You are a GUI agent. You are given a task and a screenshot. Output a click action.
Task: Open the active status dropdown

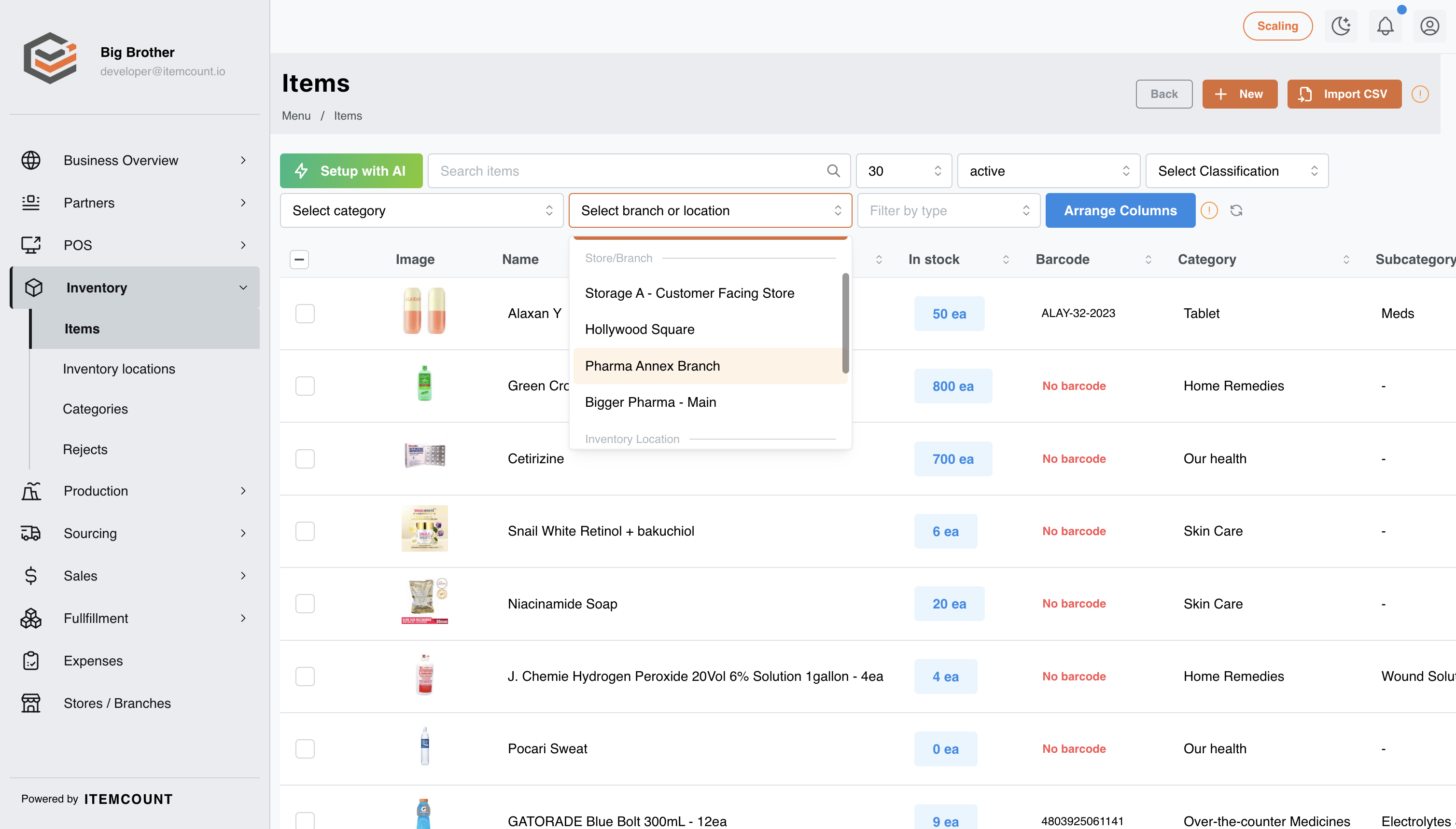(x=1049, y=171)
